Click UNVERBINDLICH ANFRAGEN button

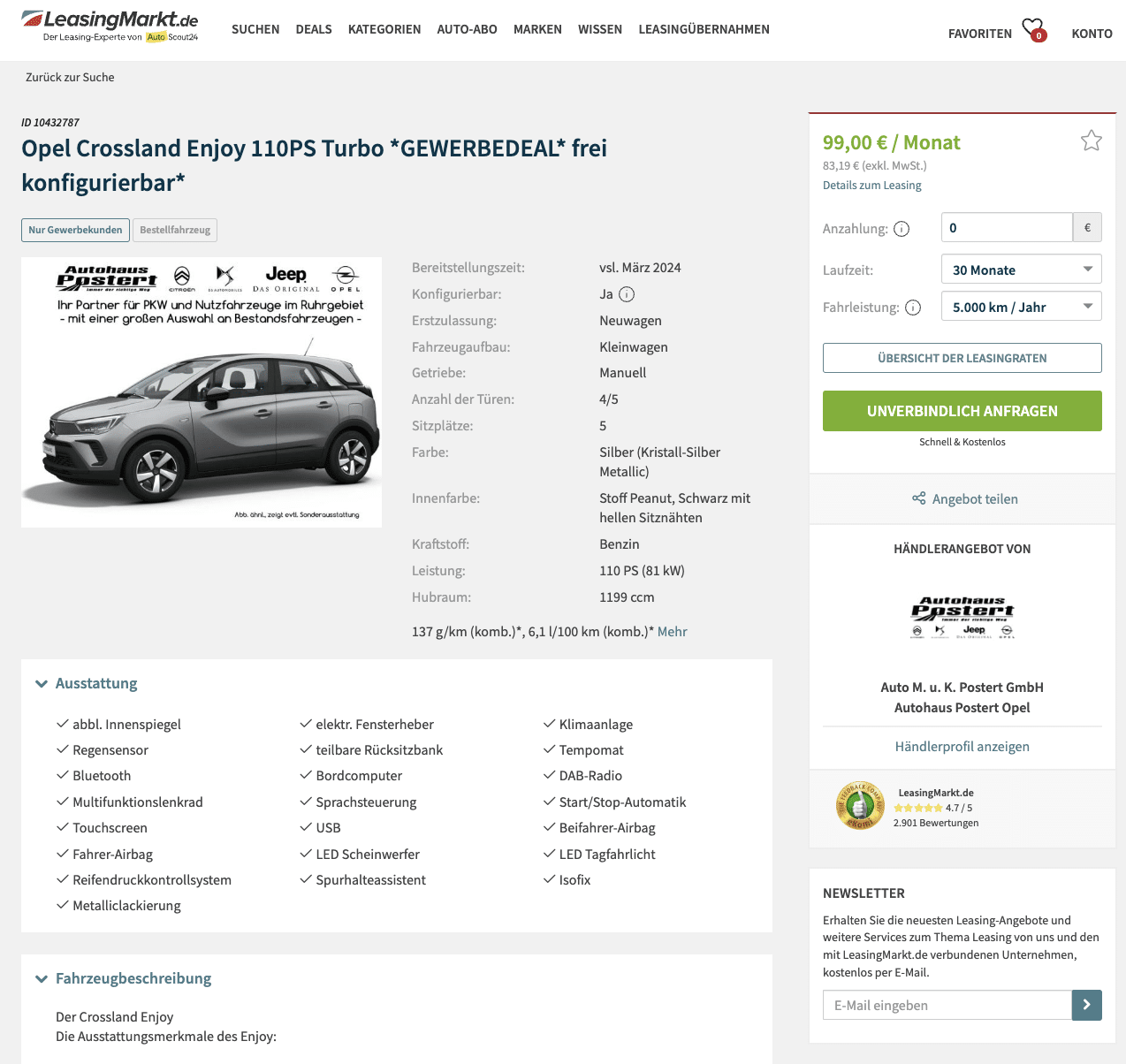point(962,411)
